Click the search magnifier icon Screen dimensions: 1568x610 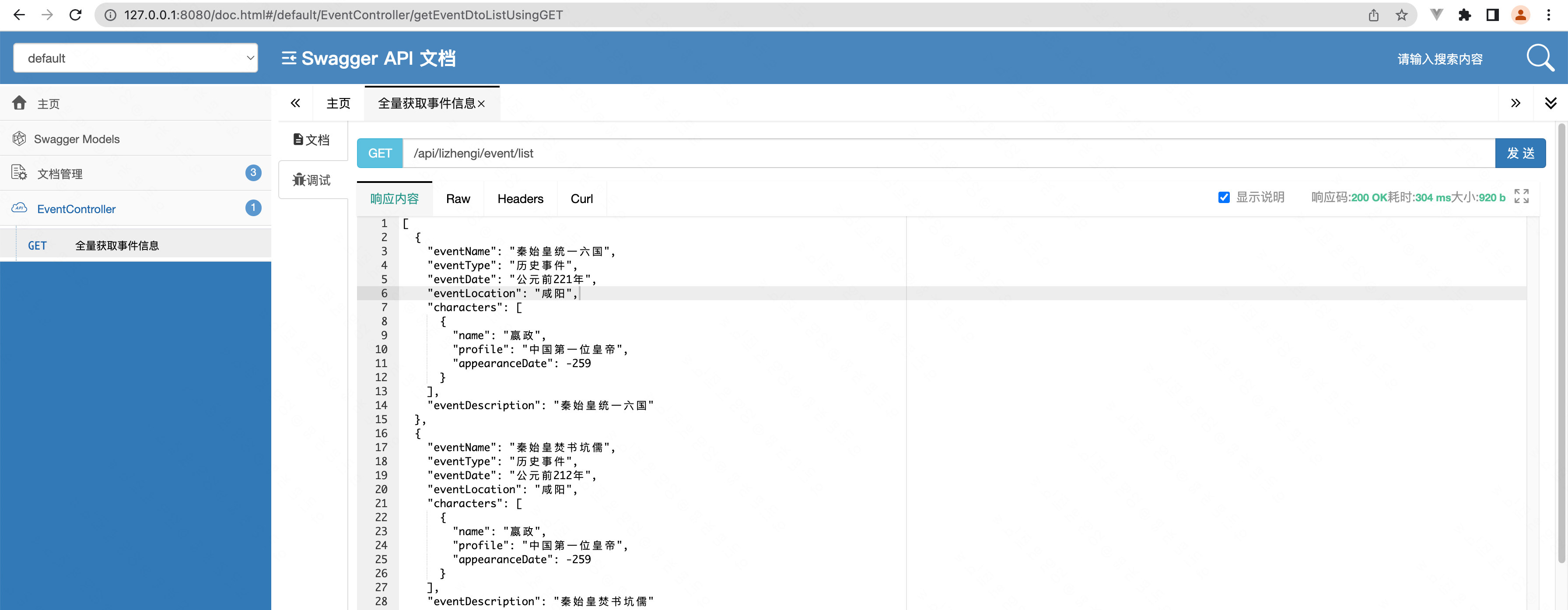pos(1540,58)
